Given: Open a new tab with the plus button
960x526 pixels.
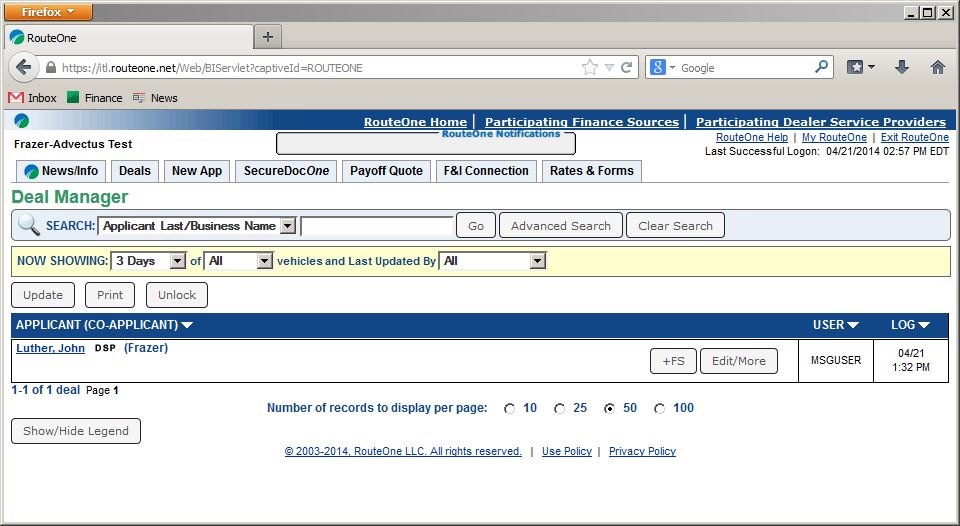Looking at the screenshot, I should coord(268,37).
